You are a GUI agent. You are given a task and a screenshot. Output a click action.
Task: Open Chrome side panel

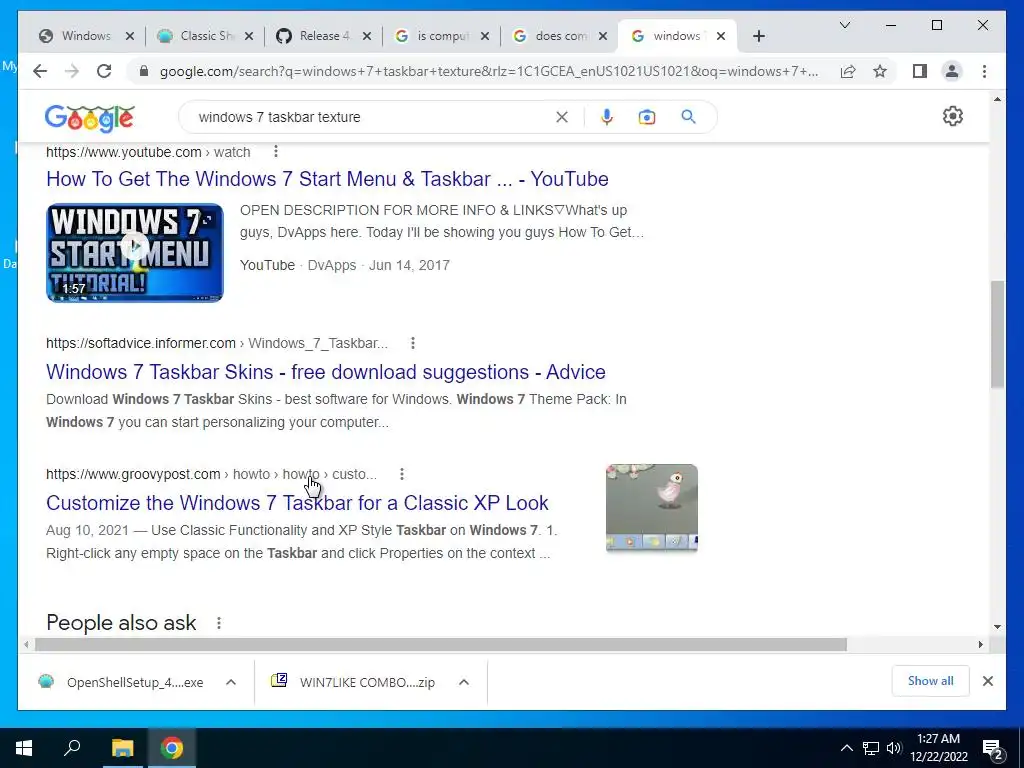pos(920,71)
